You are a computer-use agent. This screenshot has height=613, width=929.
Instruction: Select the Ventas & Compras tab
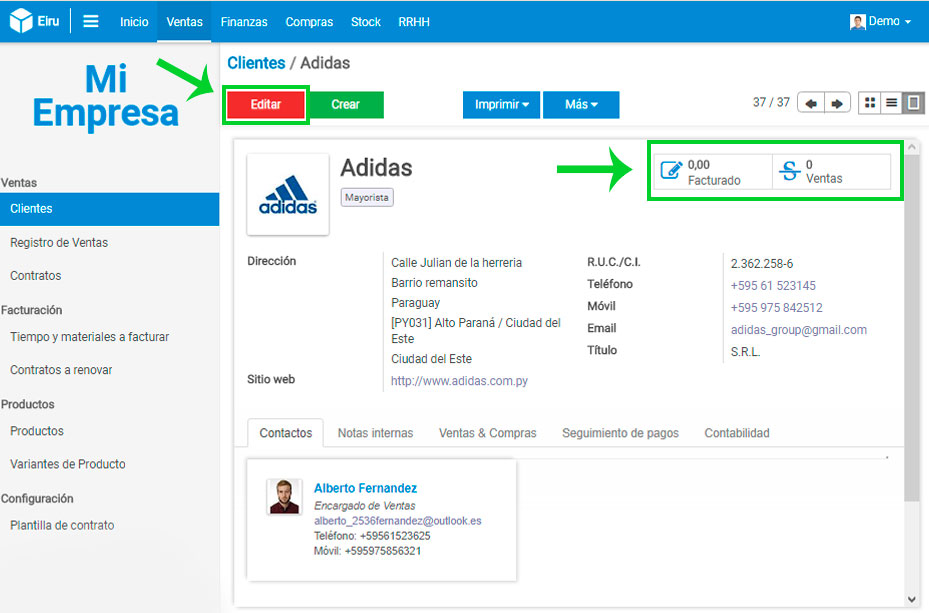[x=488, y=433]
